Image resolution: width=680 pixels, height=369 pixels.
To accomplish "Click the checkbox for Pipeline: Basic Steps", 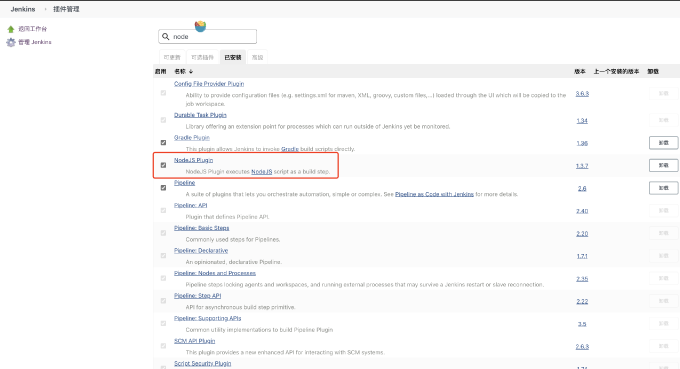I will point(163,233).
